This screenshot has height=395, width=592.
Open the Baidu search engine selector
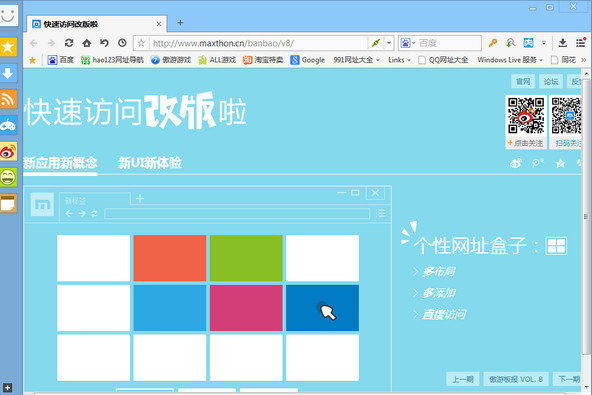click(407, 43)
